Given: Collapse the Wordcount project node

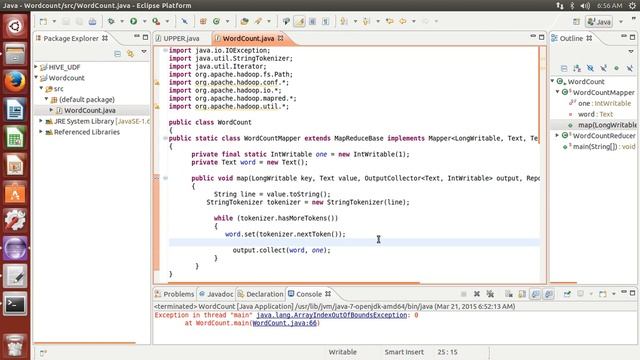Looking at the screenshot, I should (x=36, y=77).
